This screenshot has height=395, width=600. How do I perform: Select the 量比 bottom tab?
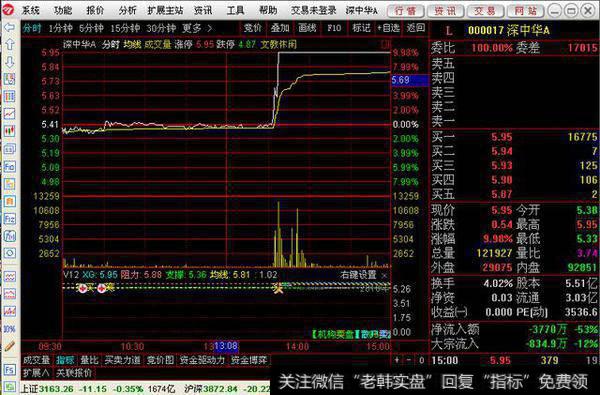point(89,360)
